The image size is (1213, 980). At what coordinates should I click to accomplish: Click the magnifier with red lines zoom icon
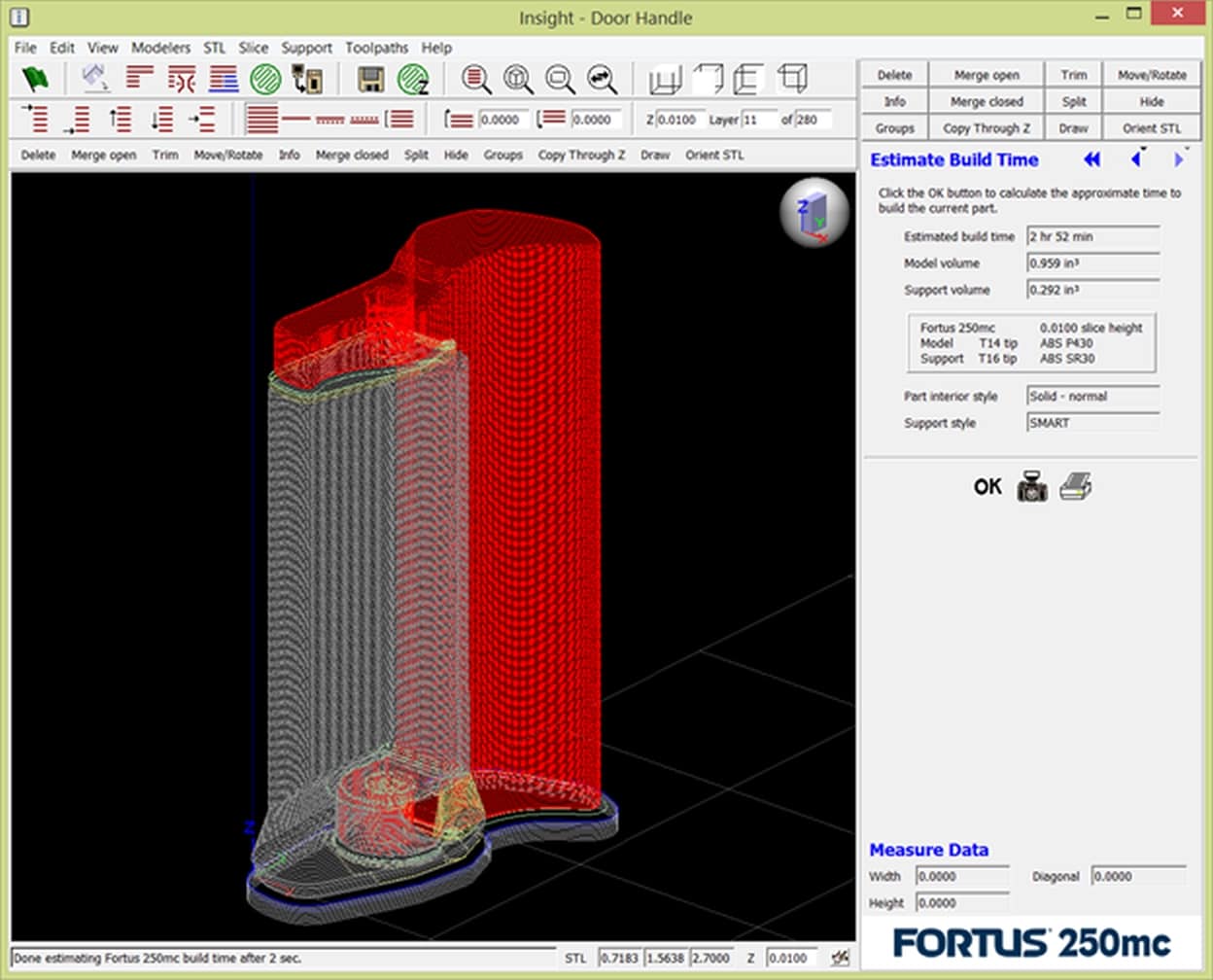(476, 79)
